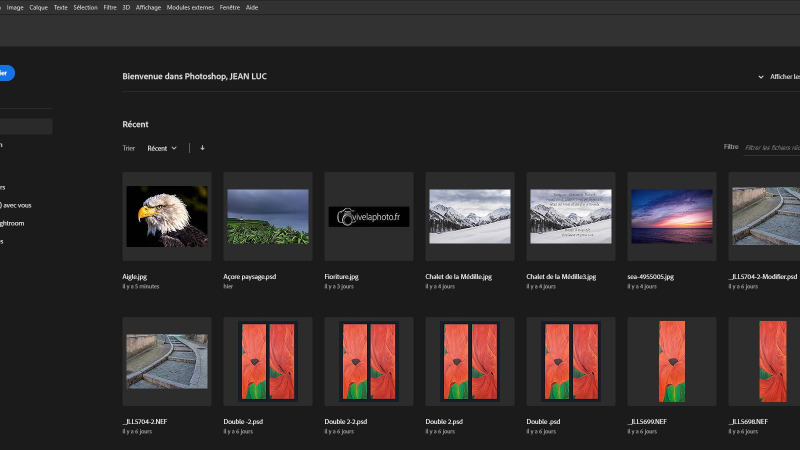Toggle the sort direction arrow icon
The image size is (800, 450).
pyautogui.click(x=202, y=148)
